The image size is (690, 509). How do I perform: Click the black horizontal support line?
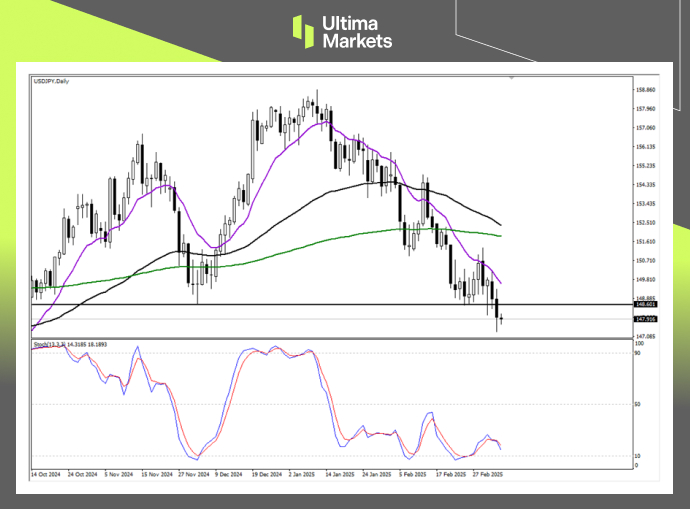[x=300, y=304]
